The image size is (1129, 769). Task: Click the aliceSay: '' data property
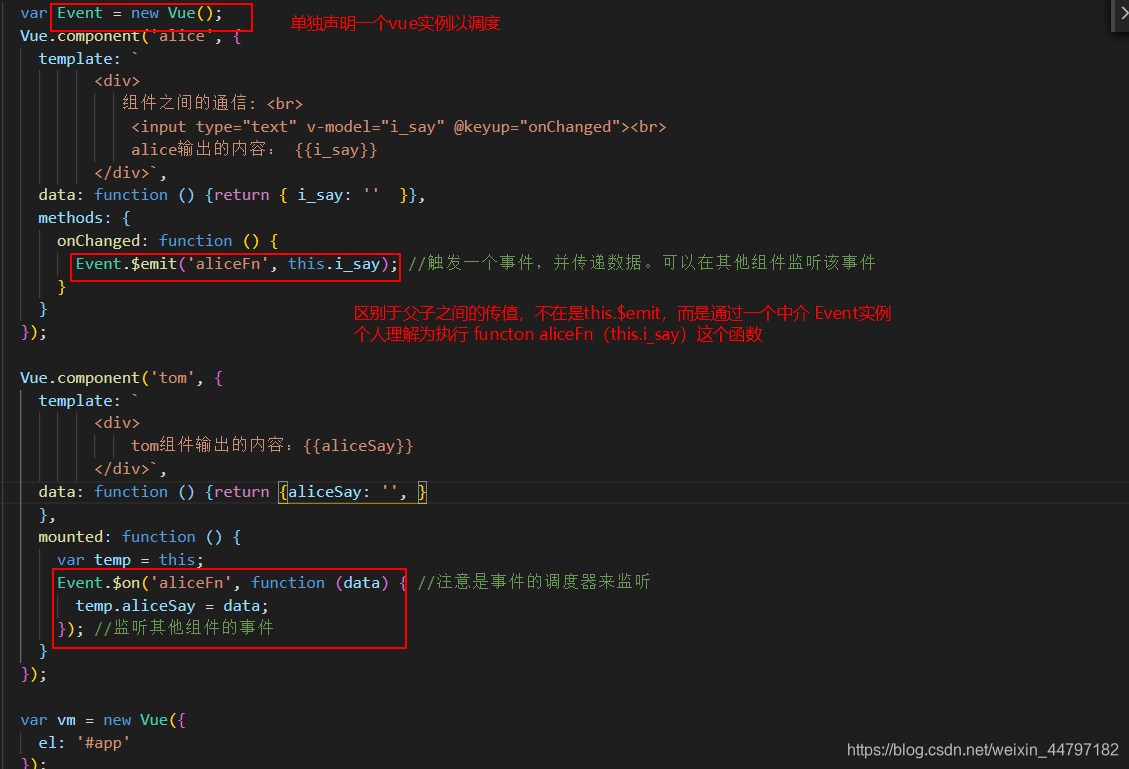pos(343,492)
